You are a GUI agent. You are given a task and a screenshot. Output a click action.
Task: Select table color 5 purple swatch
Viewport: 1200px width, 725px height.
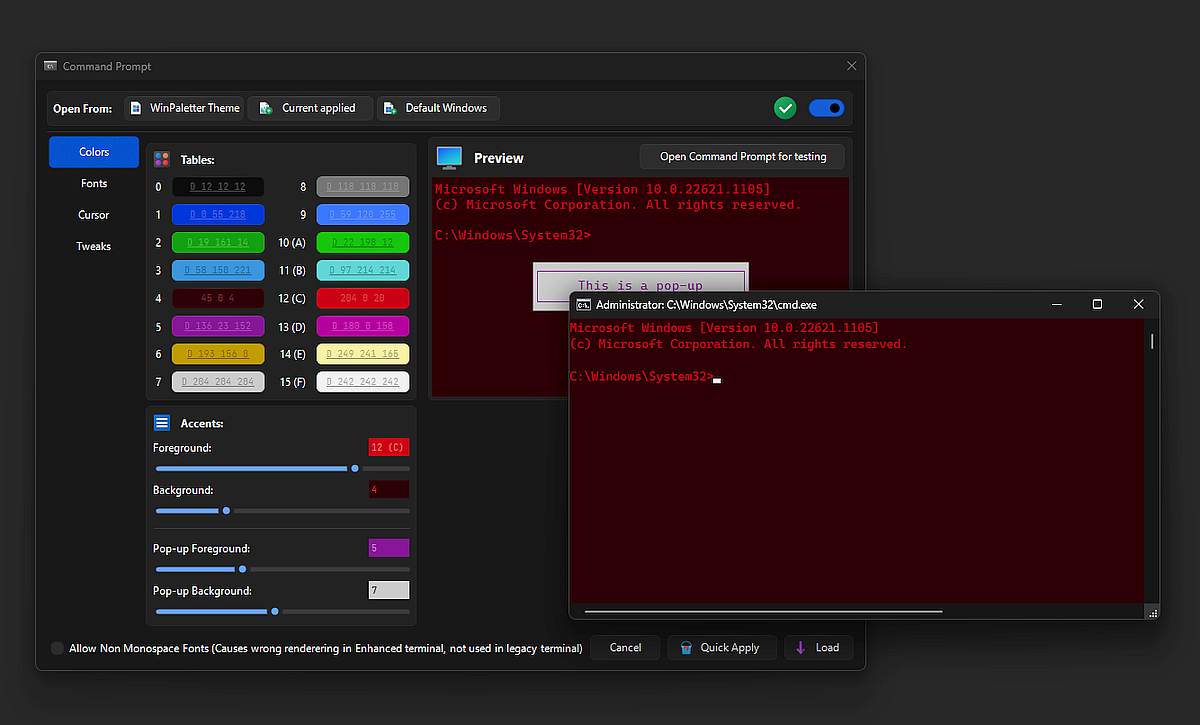[218, 326]
